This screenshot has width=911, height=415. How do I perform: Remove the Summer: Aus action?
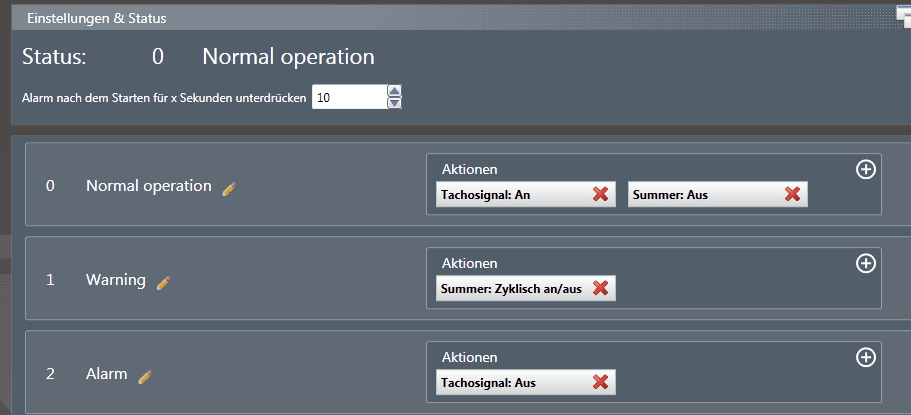(792, 194)
